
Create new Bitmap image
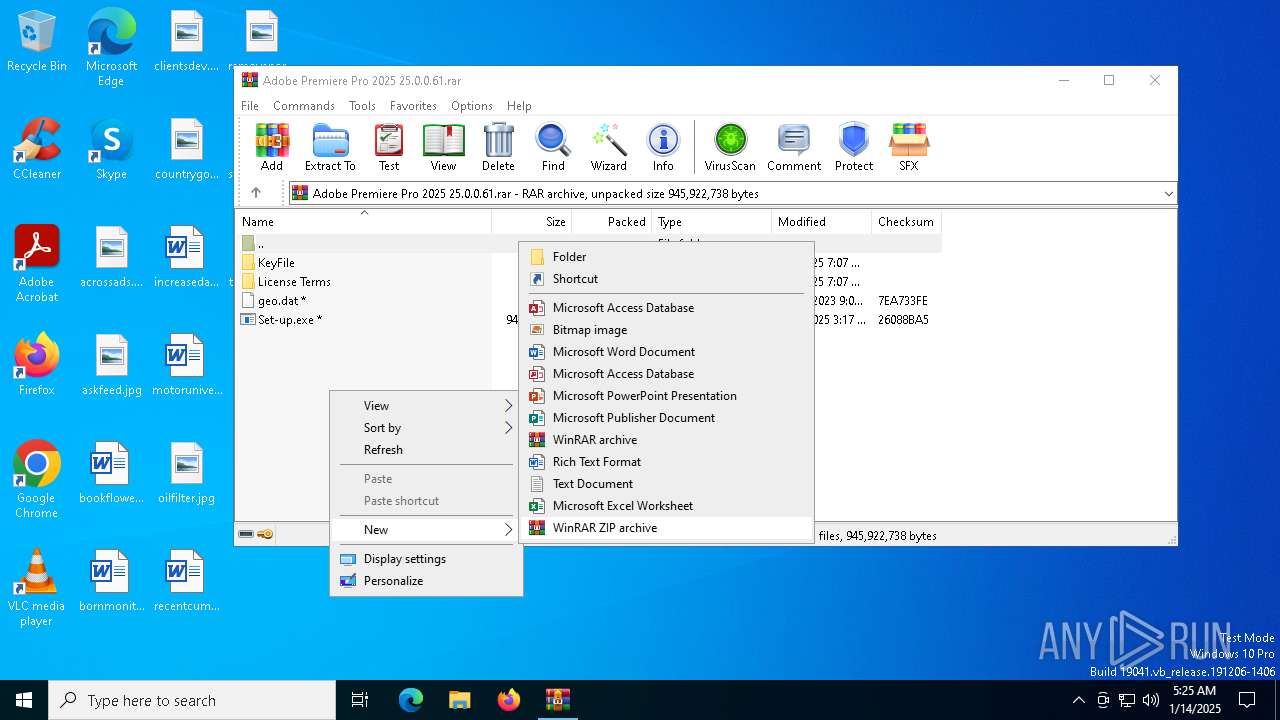[666, 329]
